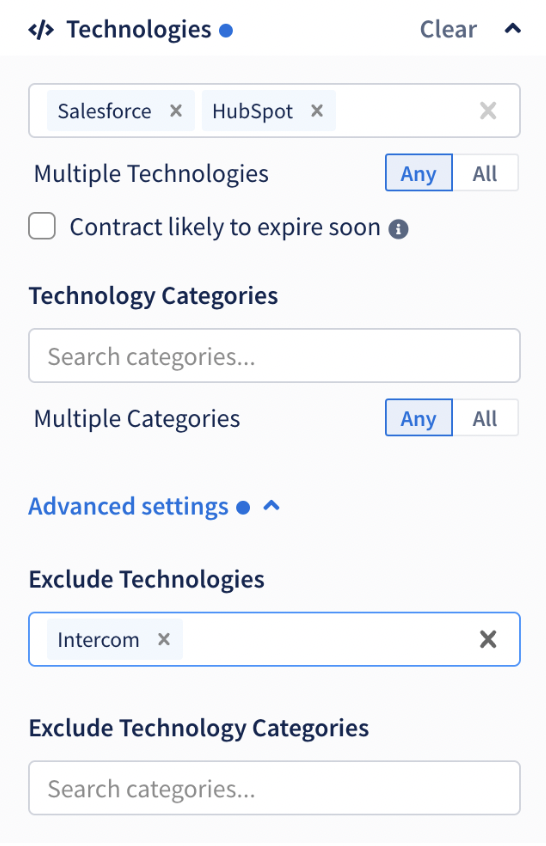Screen dimensions: 546x846
Task: Click the Advanced settings link text
Action: (x=128, y=507)
